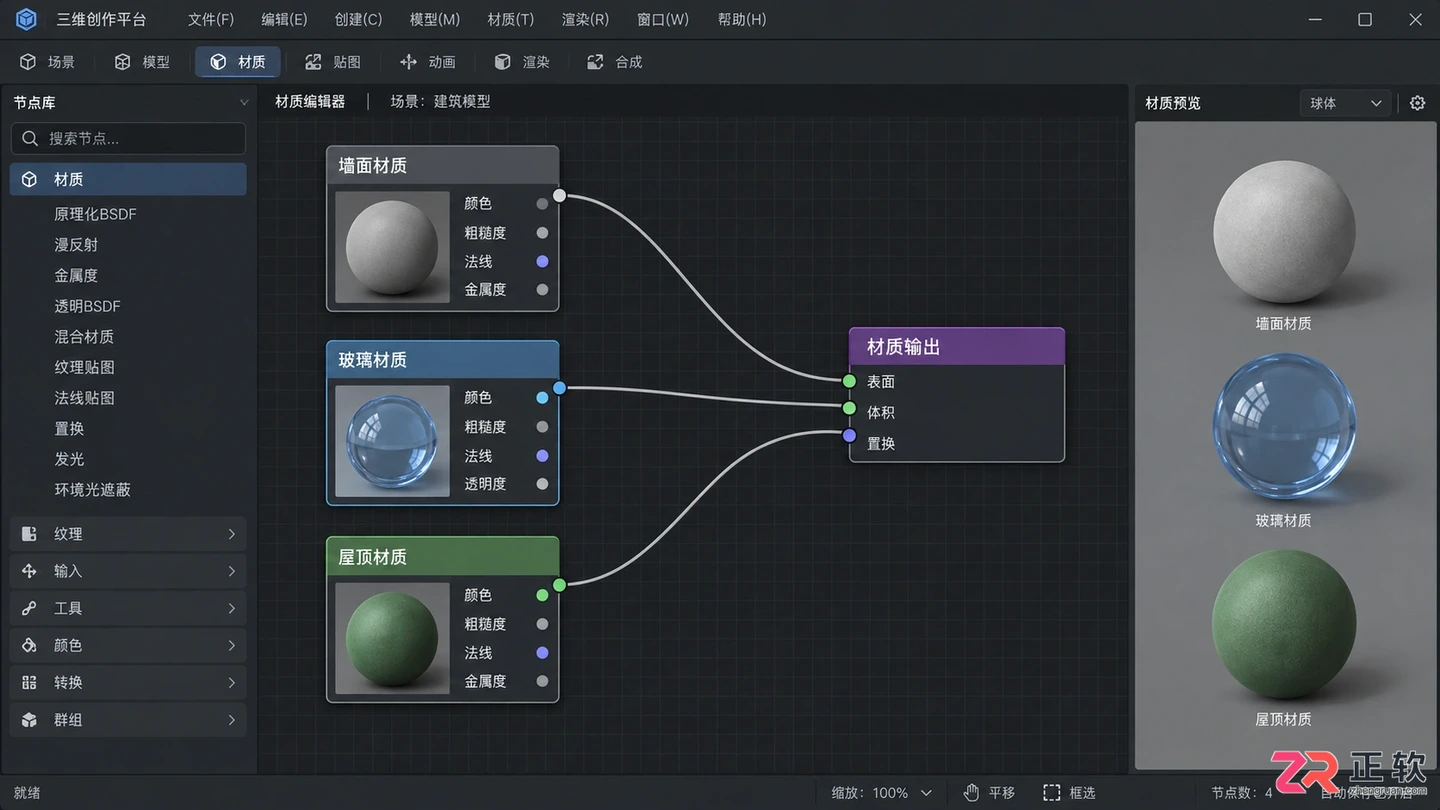This screenshot has height=810, width=1440.
Task: Open the 球体 preview shape dropdown
Action: [x=1345, y=103]
